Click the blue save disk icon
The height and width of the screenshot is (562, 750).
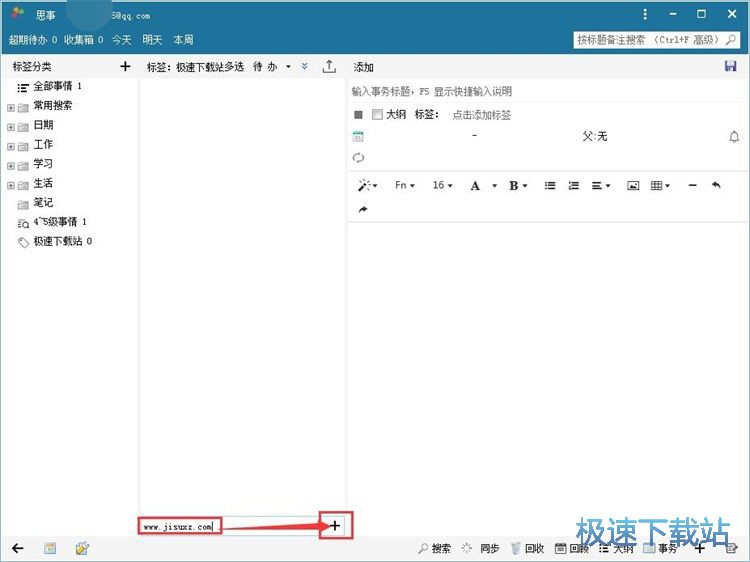pyautogui.click(x=730, y=66)
